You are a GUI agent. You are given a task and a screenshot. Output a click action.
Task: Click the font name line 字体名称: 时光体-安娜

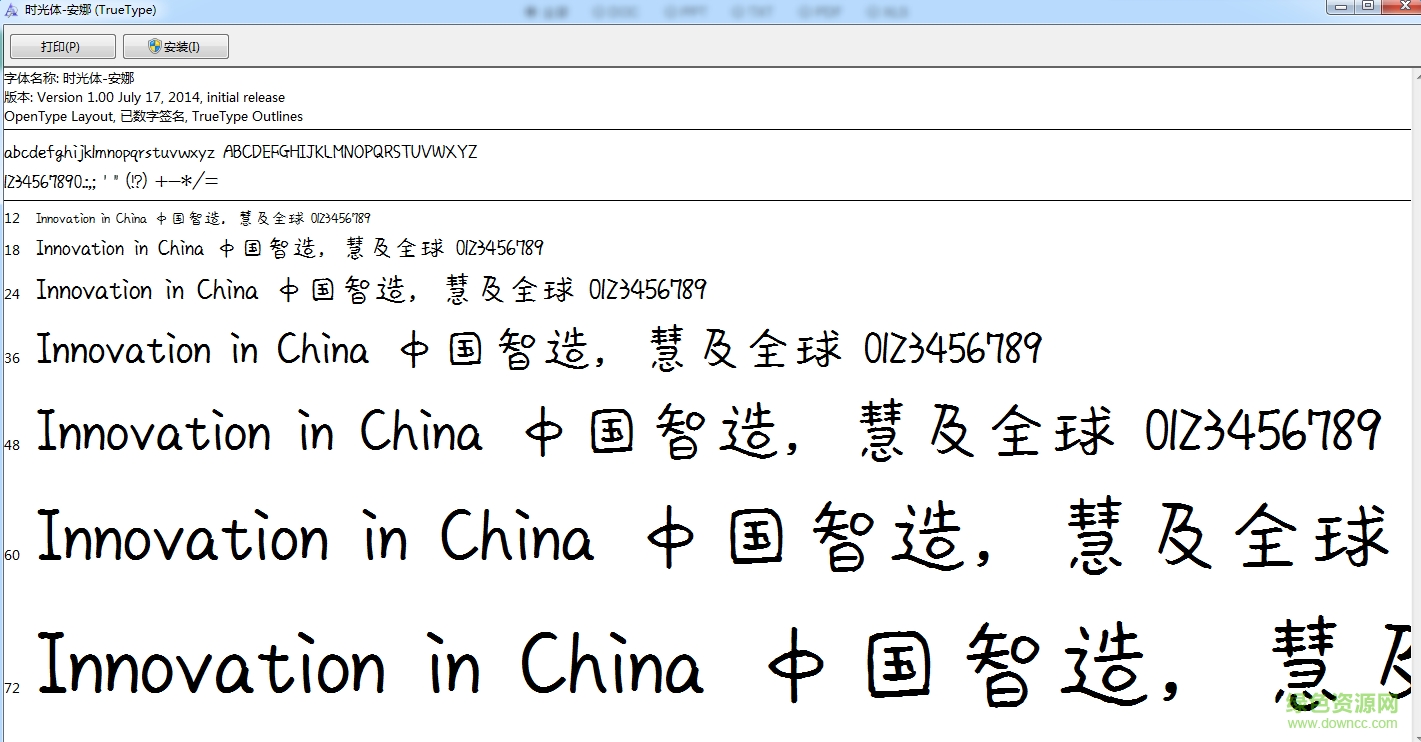pos(69,78)
